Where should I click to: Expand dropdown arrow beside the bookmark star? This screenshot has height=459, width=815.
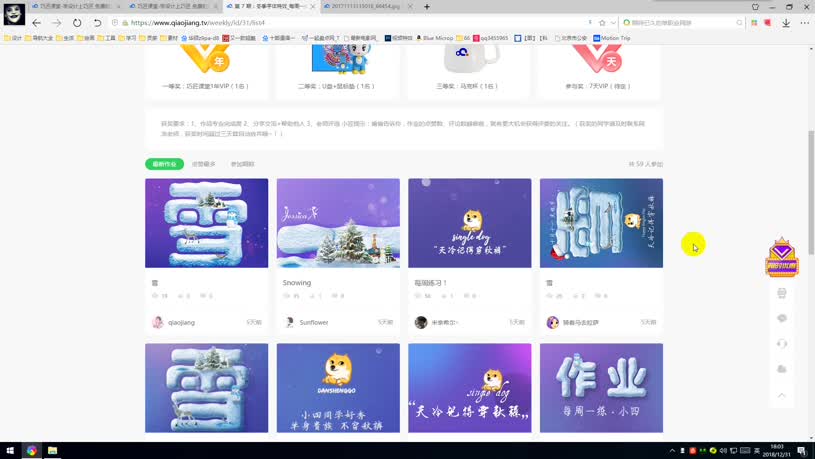pos(613,23)
